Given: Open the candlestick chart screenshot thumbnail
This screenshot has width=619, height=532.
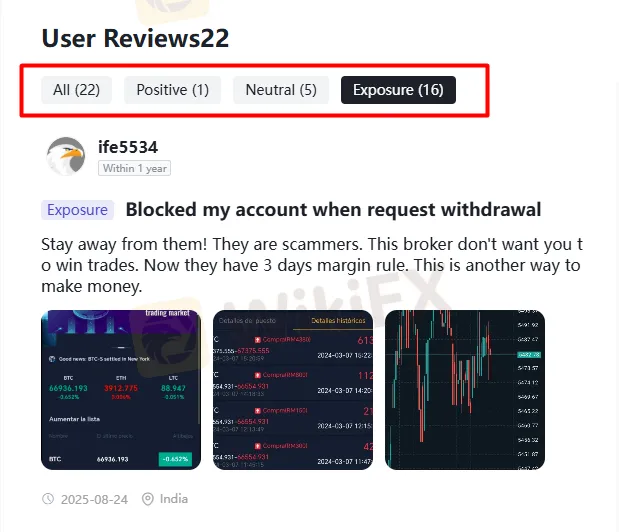Looking at the screenshot, I should [465, 390].
